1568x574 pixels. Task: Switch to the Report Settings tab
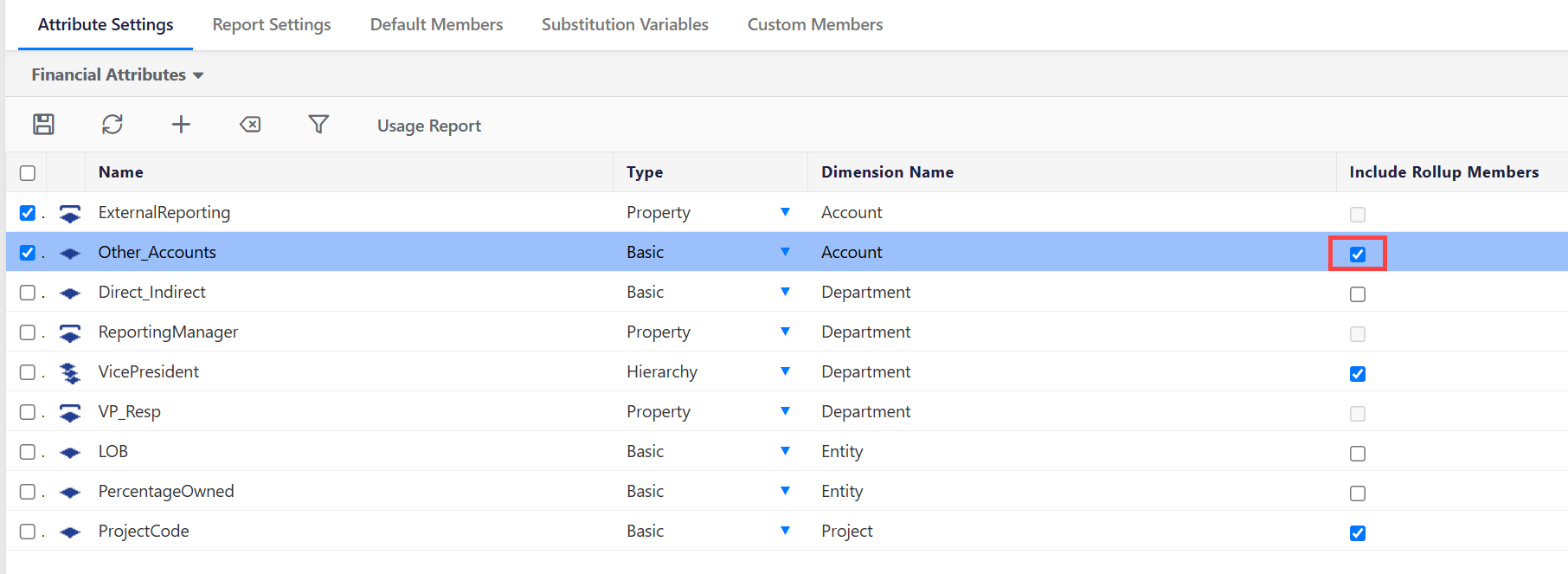point(272,25)
